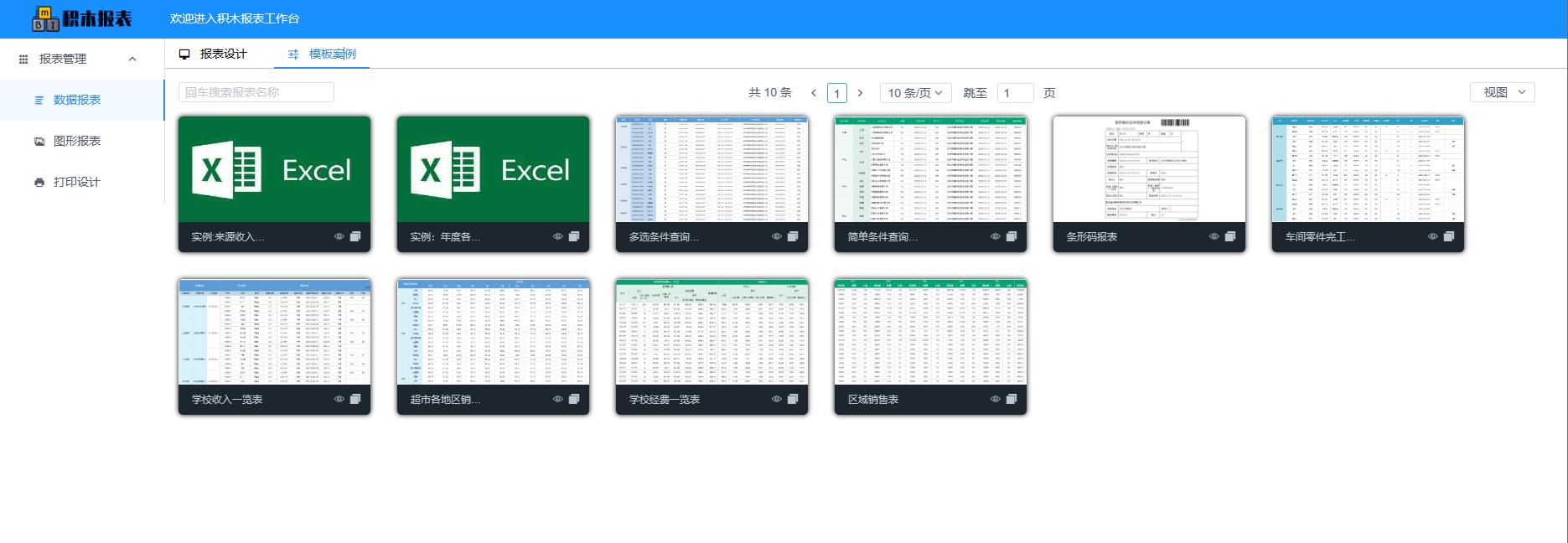Click the report name search box
This screenshot has height=543, width=1568.
[x=256, y=92]
